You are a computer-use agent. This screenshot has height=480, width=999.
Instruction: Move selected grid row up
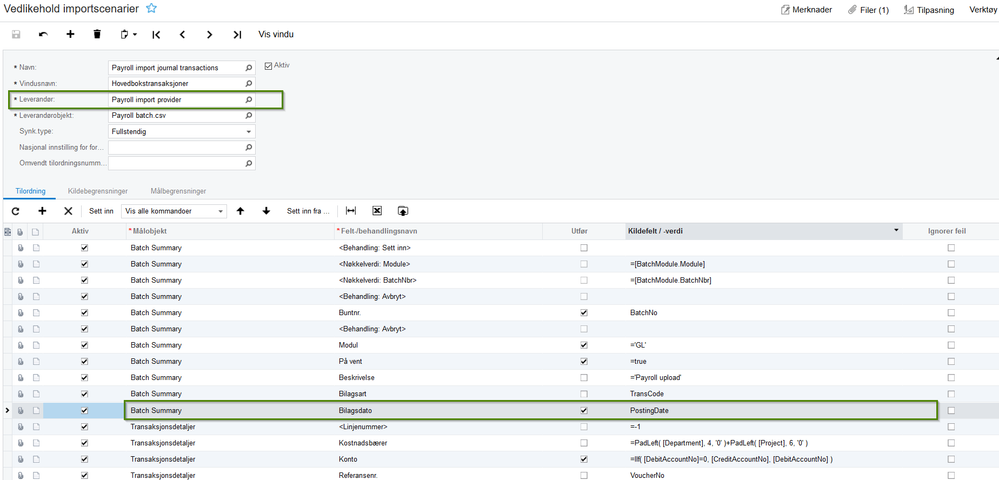(240, 211)
